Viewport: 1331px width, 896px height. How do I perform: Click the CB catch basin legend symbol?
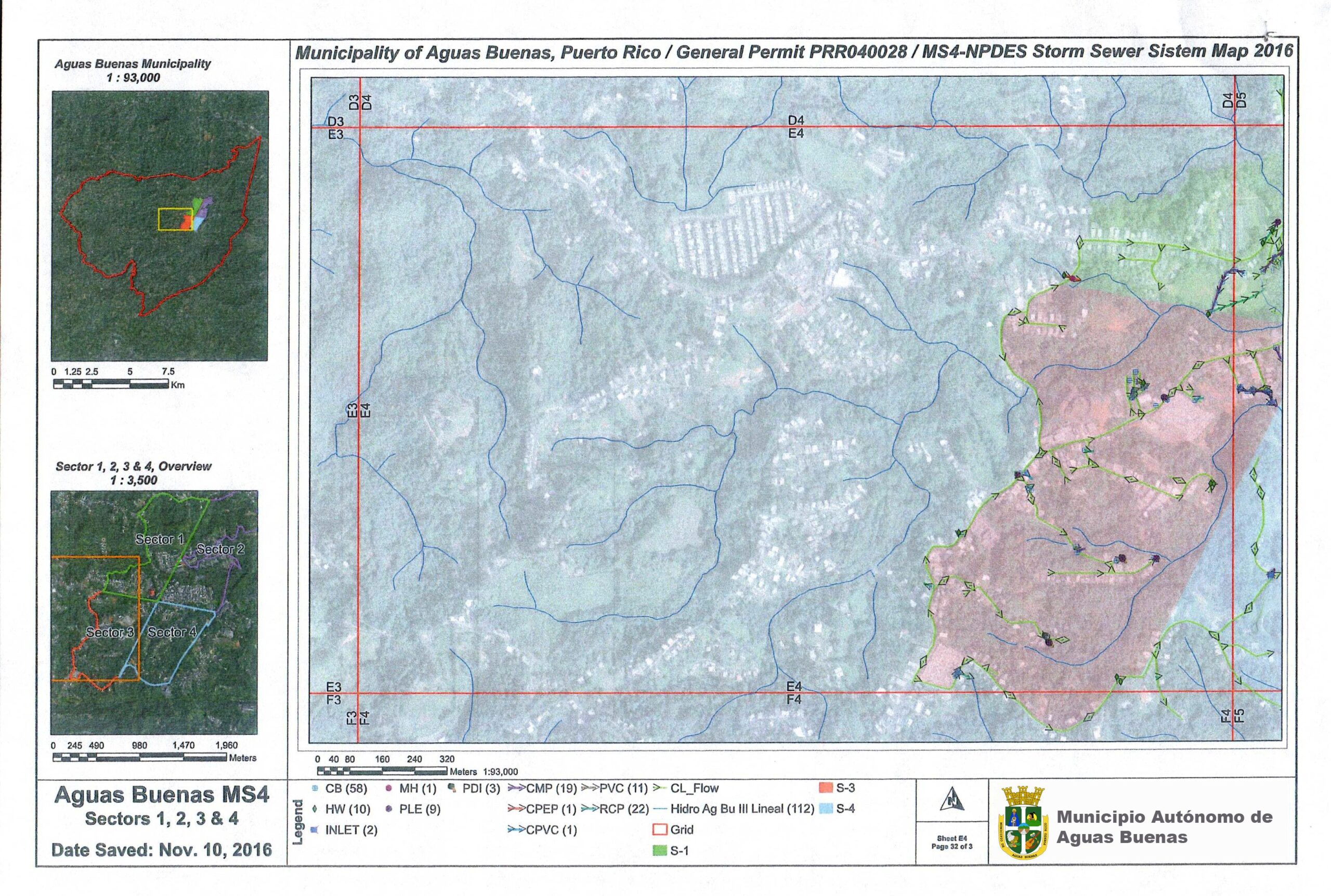tap(315, 788)
